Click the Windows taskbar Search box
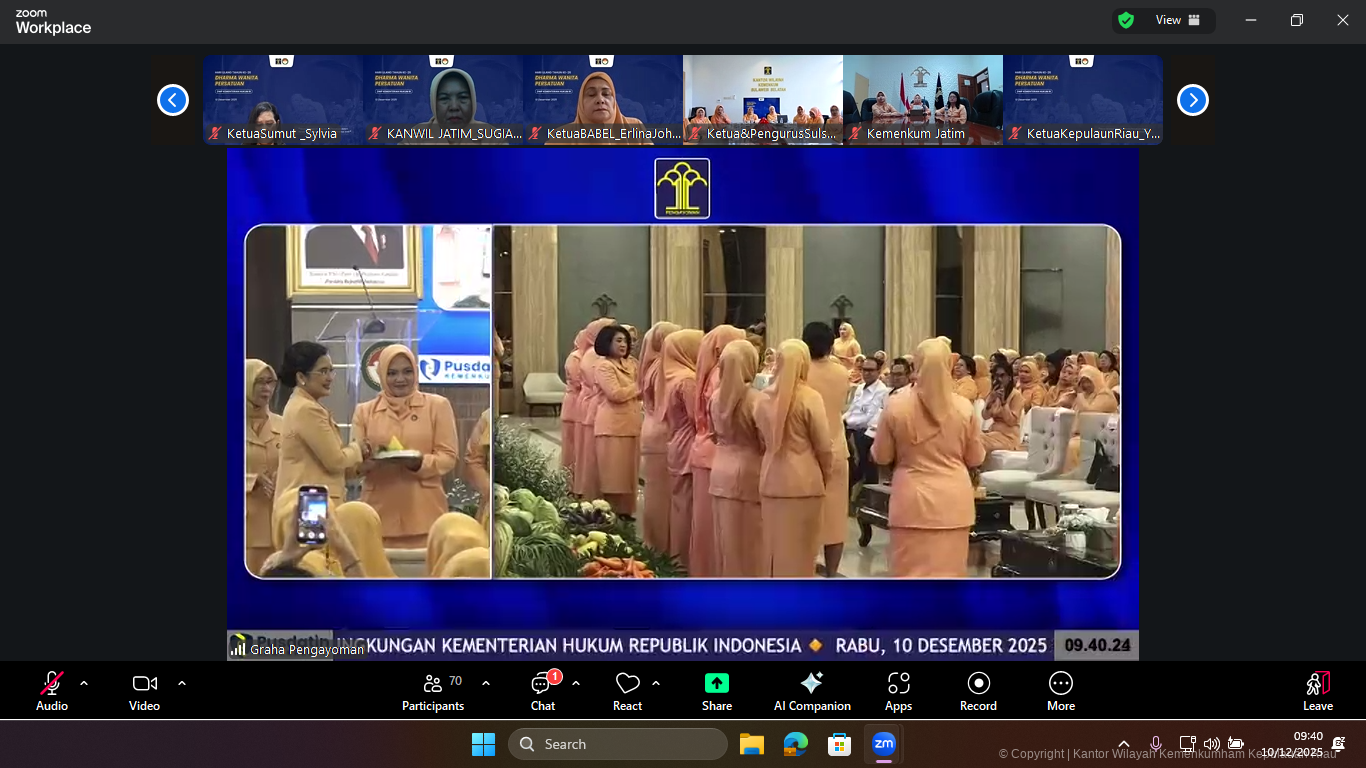Viewport: 1366px width, 768px height. (x=618, y=744)
